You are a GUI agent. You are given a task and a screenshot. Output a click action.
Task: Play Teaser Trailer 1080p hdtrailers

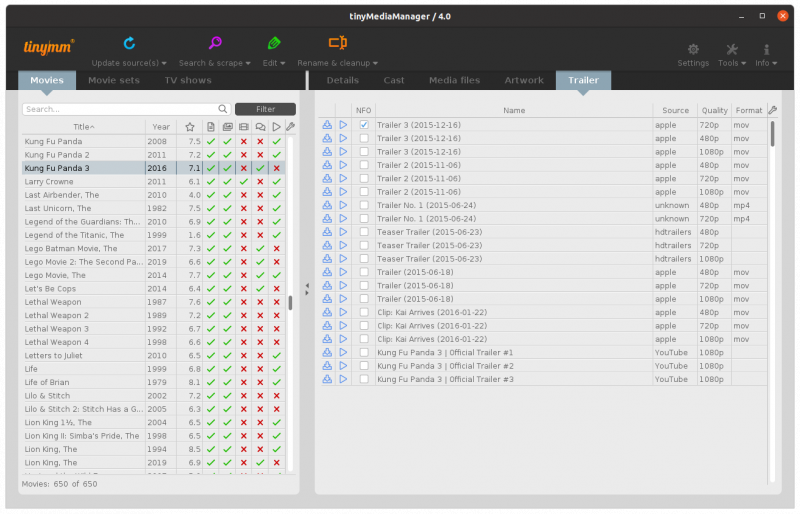(x=343, y=259)
